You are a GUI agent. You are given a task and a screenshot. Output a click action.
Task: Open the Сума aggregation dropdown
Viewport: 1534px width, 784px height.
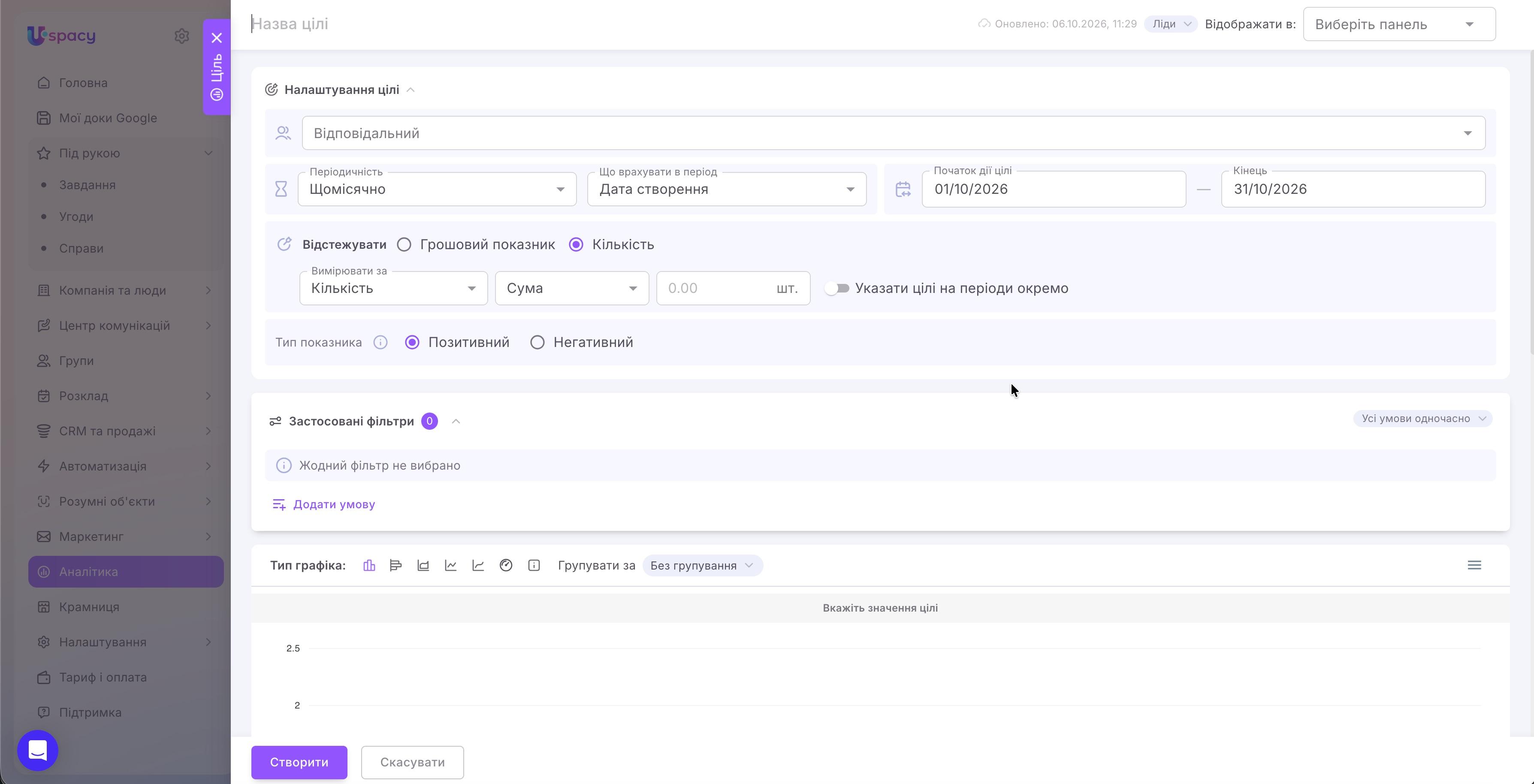pos(572,289)
